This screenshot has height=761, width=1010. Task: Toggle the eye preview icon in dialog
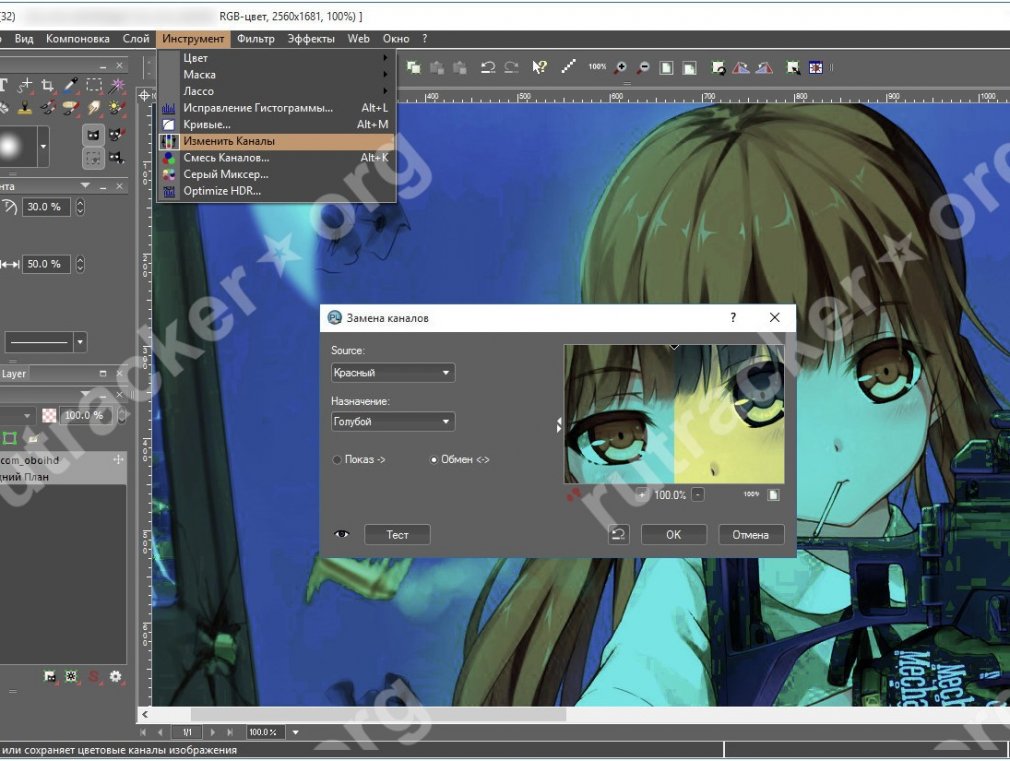point(341,534)
